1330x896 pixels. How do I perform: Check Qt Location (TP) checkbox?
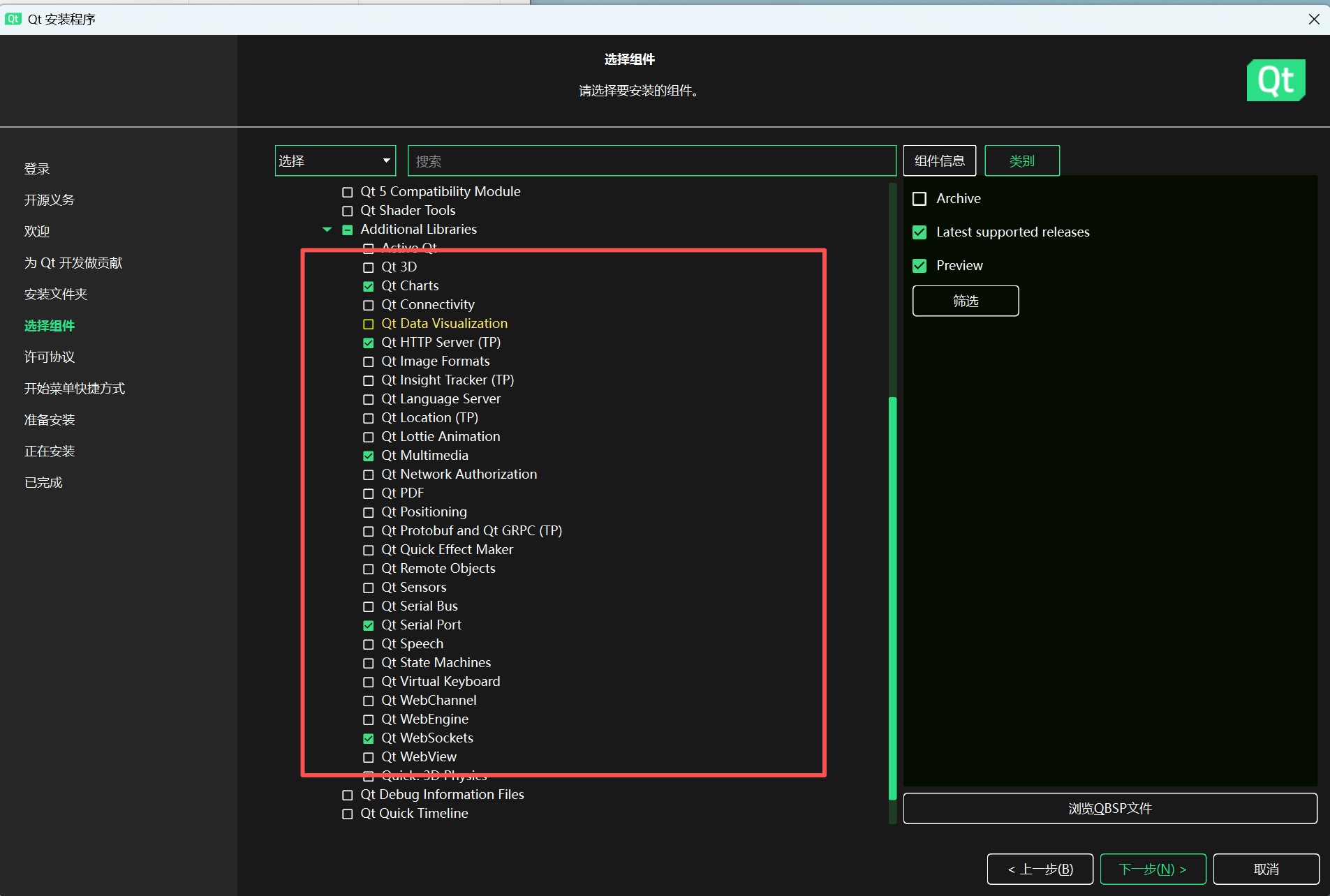click(x=368, y=418)
